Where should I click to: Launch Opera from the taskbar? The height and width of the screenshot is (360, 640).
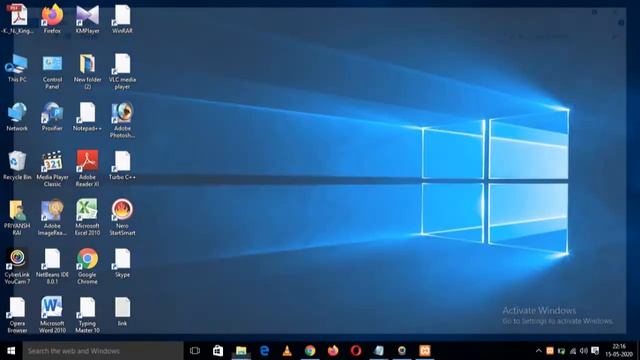coord(356,351)
